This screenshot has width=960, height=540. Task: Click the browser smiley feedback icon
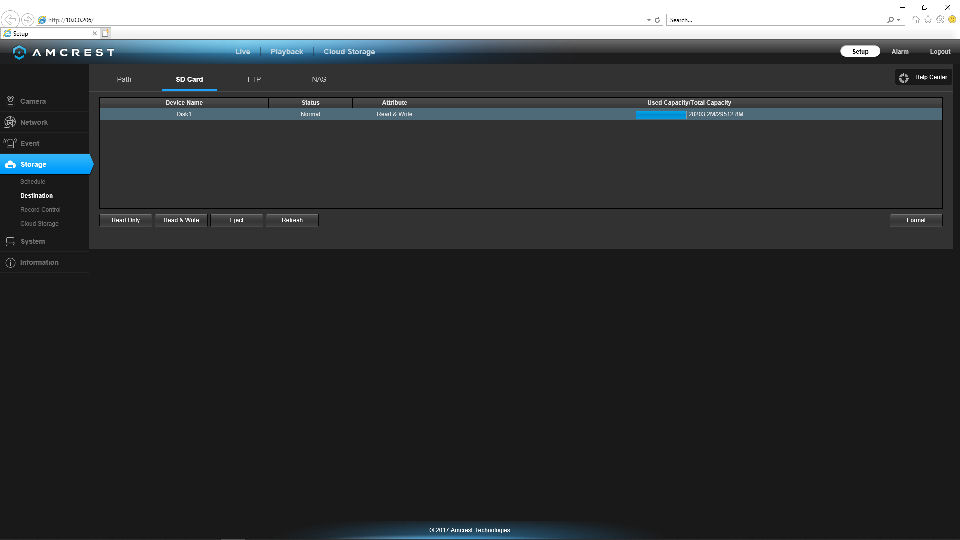click(x=952, y=20)
